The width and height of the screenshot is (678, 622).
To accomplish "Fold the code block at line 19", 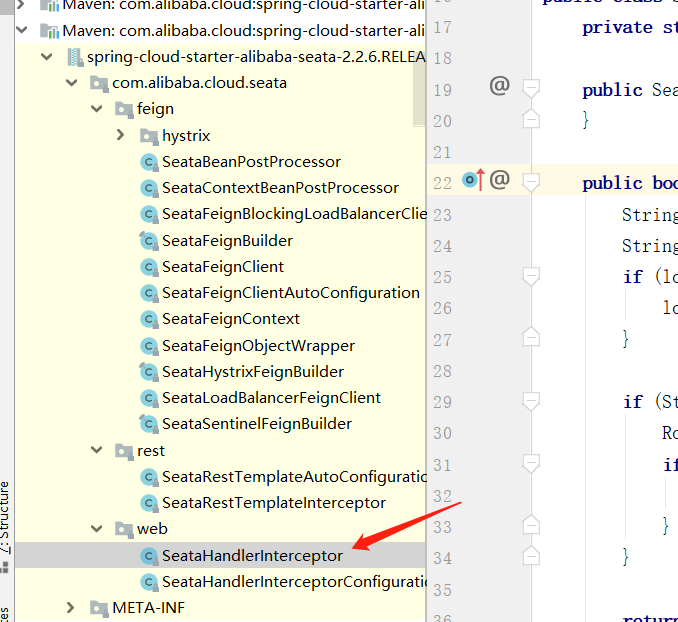I will (531, 89).
